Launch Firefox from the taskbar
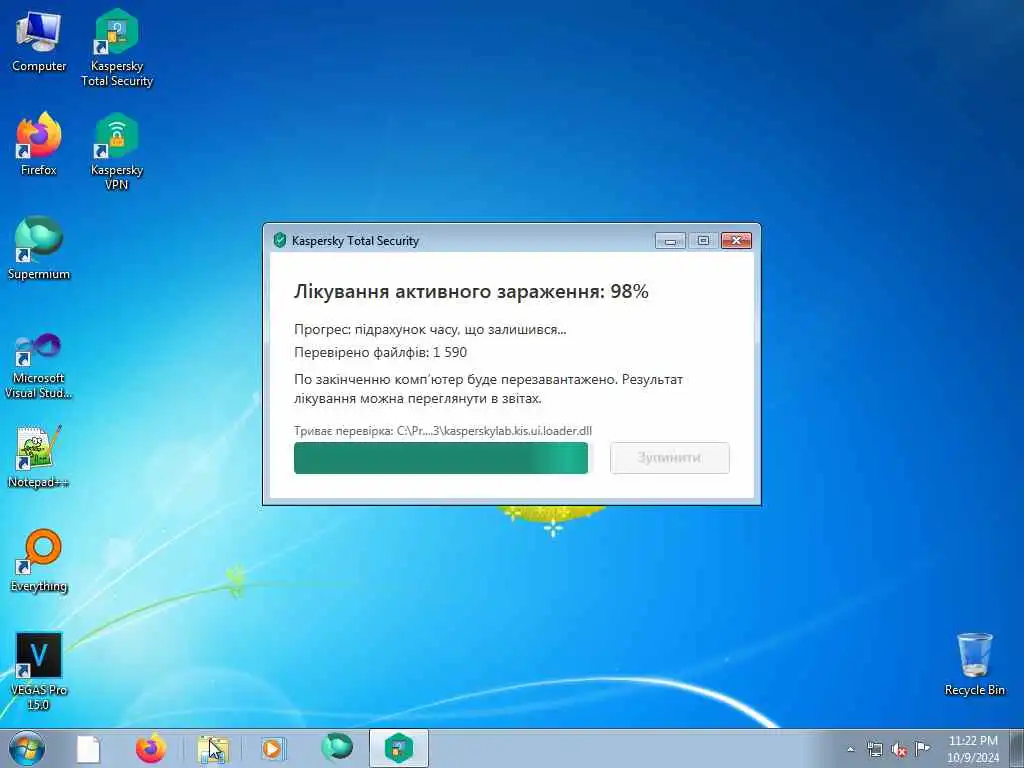This screenshot has height=768, width=1024. (151, 748)
